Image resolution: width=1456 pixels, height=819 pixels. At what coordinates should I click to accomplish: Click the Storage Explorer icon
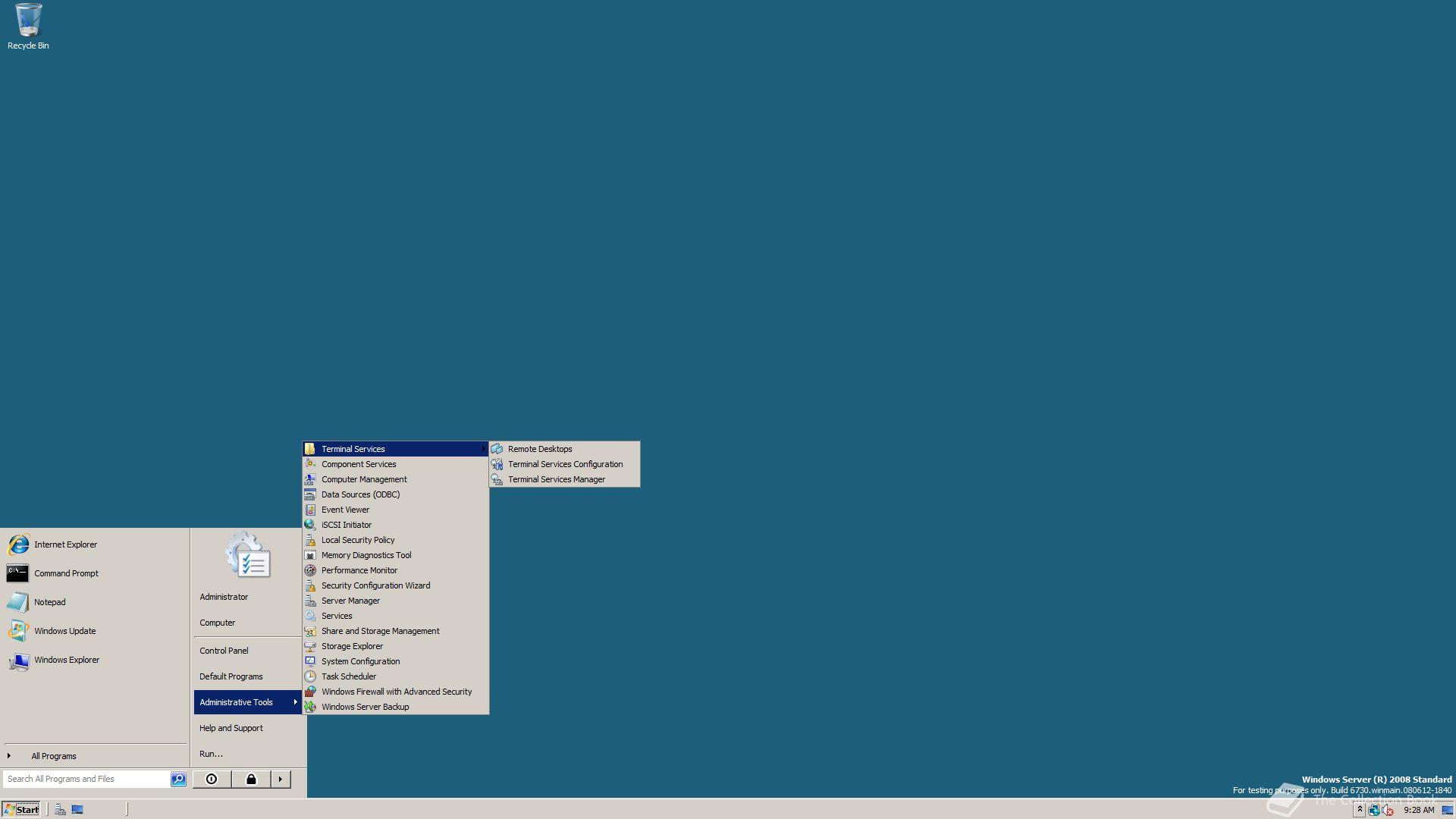coord(310,646)
